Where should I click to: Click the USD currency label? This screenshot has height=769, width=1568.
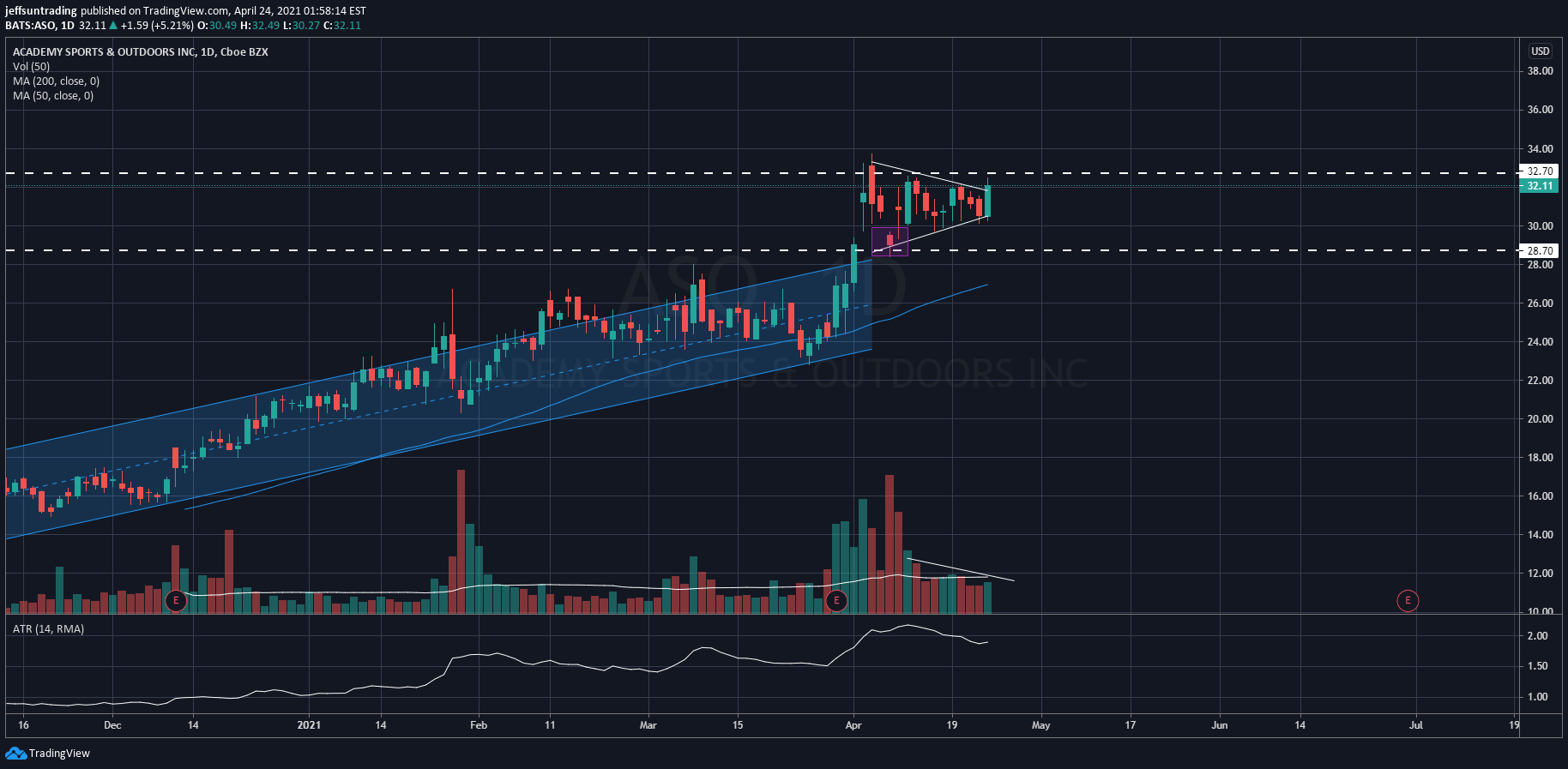click(x=1541, y=51)
